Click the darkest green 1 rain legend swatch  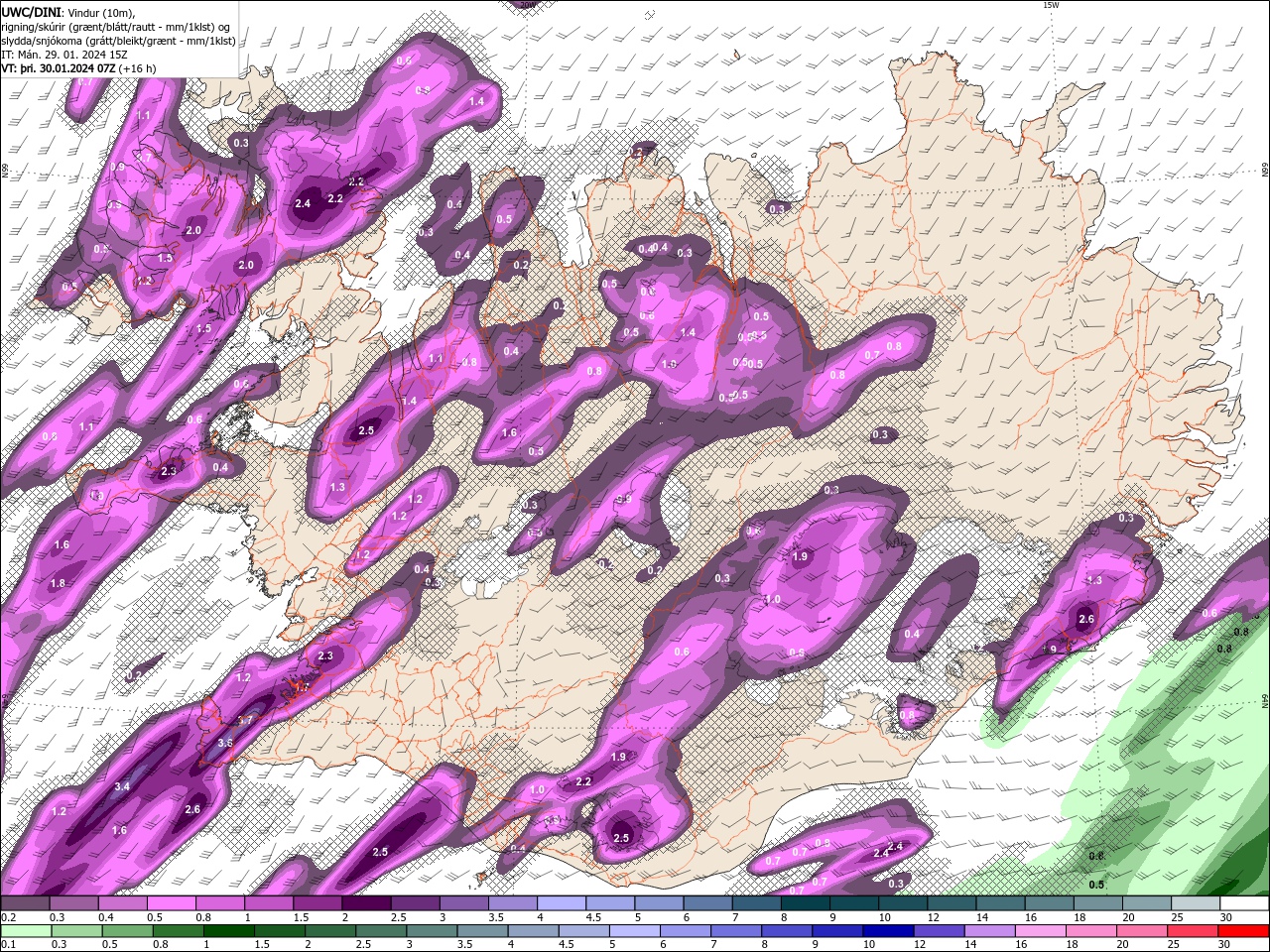point(226,931)
